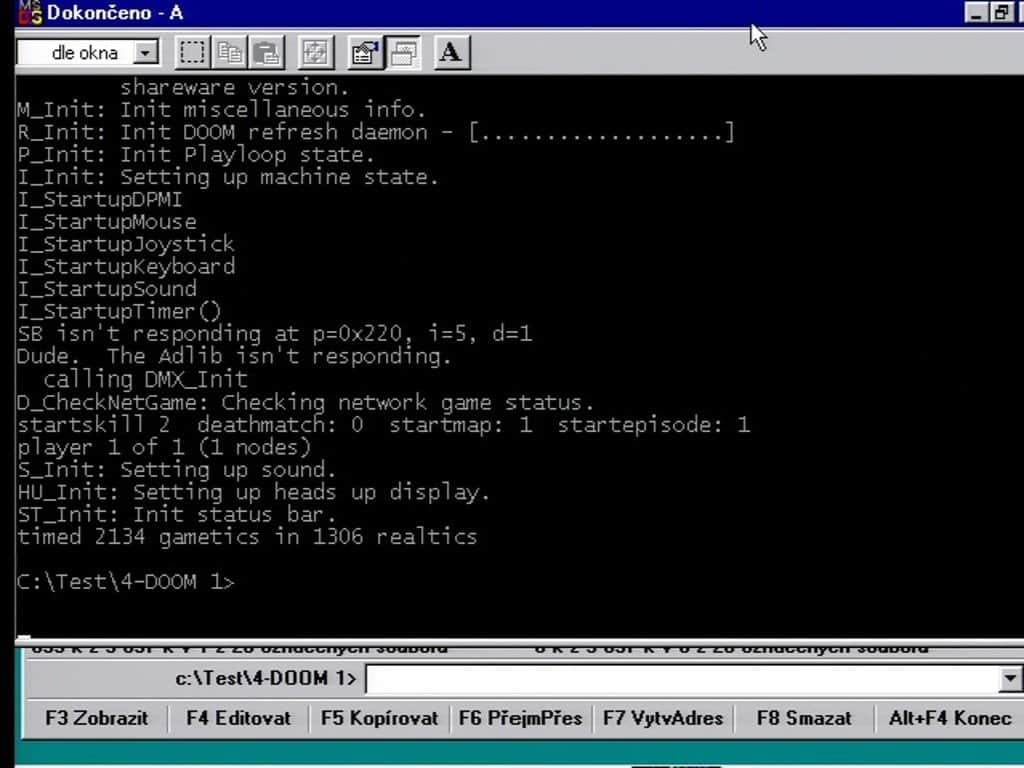The image size is (1024, 768).
Task: Click the 'Dokončeno - A' title text
Action: point(115,12)
